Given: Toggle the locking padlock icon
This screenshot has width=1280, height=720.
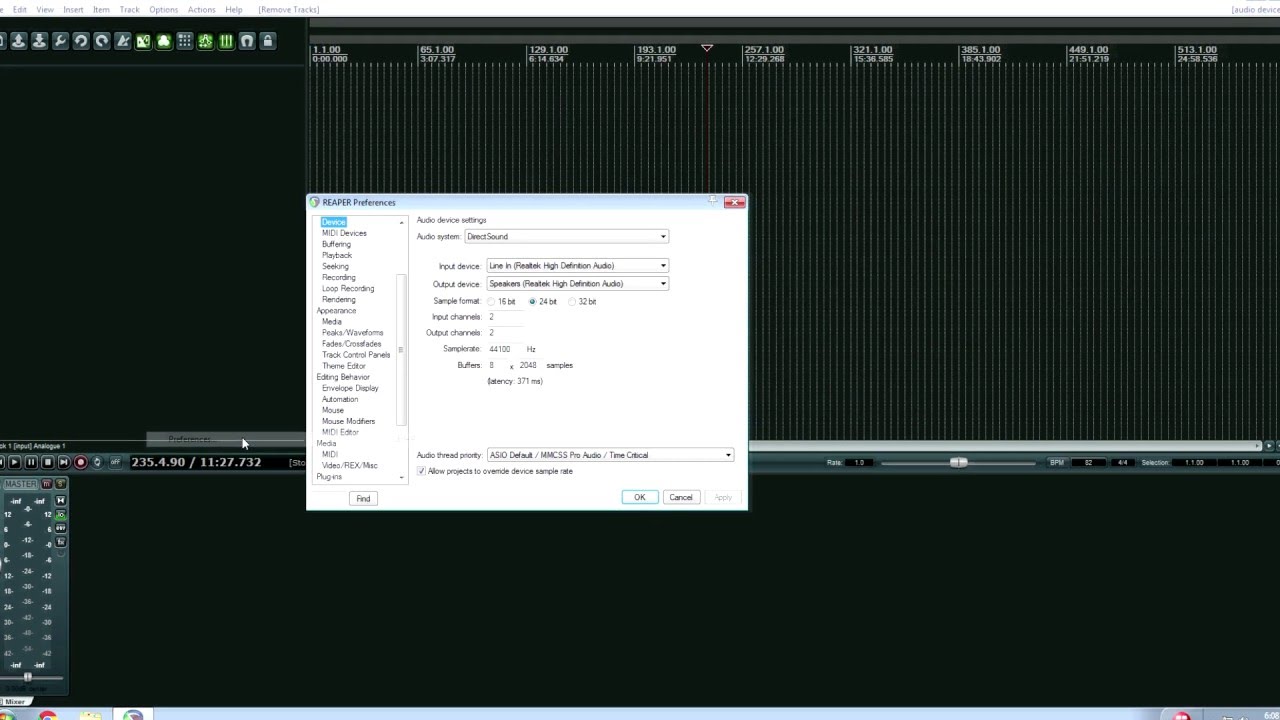Looking at the screenshot, I should tap(267, 41).
